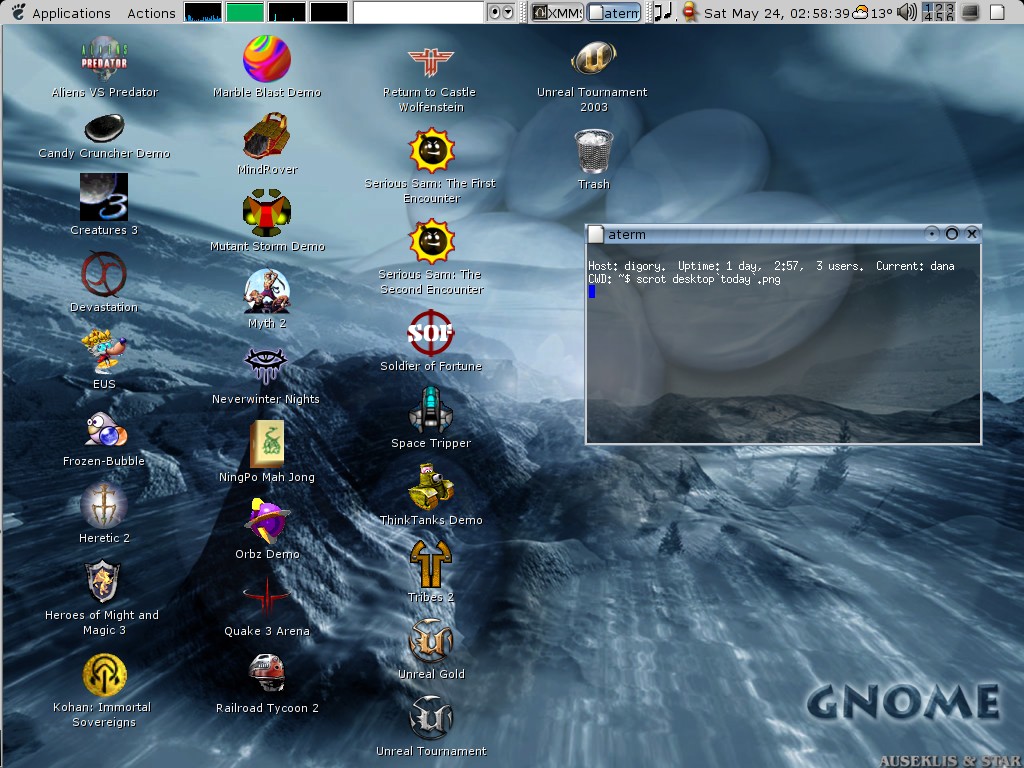Open the Actions menu
The height and width of the screenshot is (768, 1024).
[151, 13]
